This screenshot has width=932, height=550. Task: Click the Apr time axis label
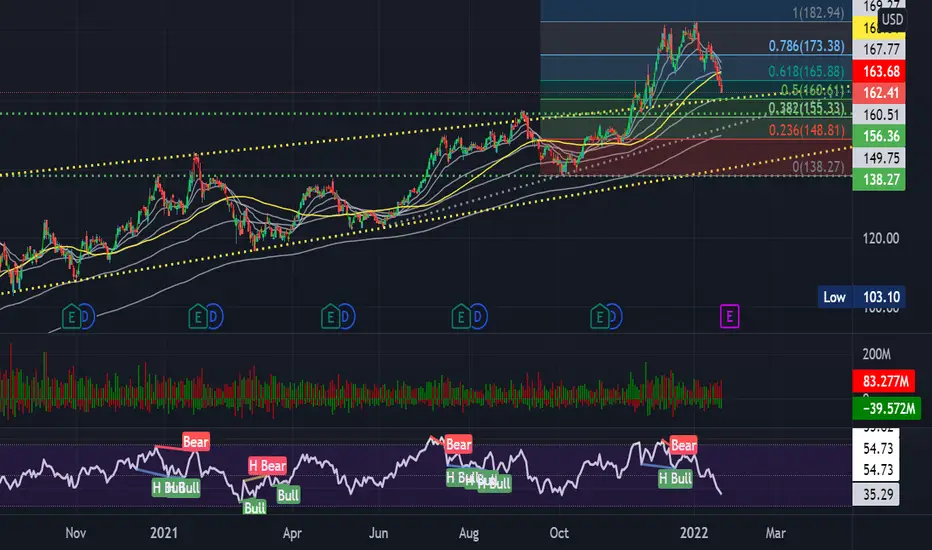tap(292, 533)
